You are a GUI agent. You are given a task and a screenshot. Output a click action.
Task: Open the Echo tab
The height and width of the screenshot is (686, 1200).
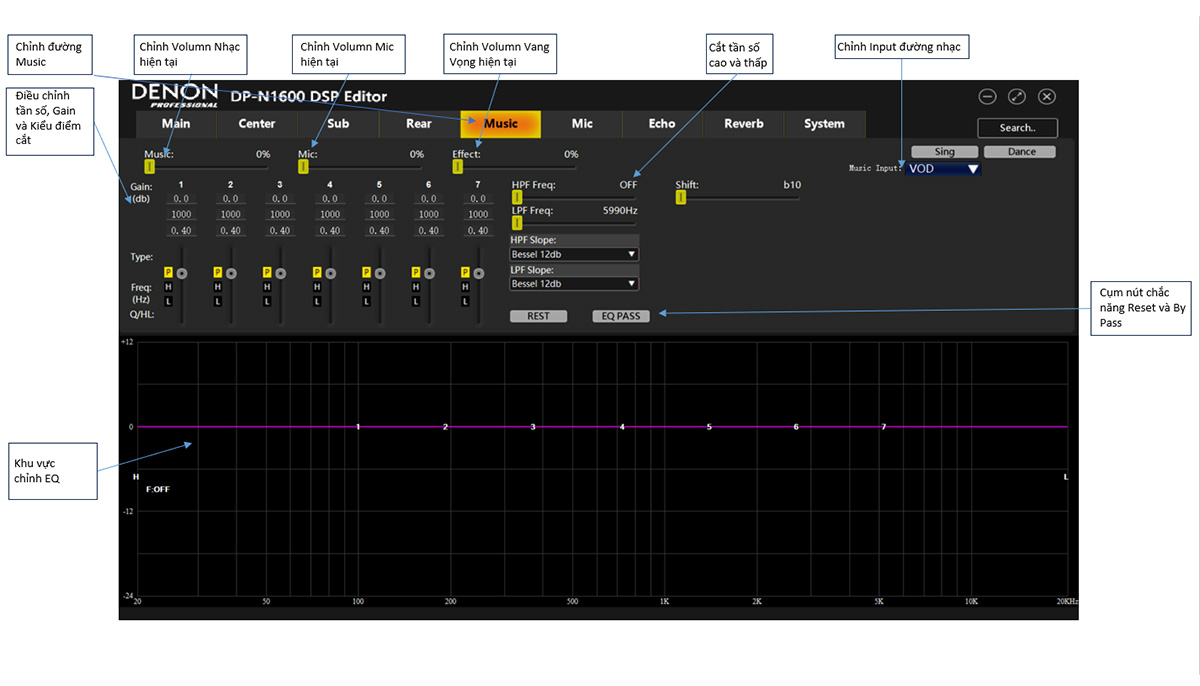[x=662, y=124]
